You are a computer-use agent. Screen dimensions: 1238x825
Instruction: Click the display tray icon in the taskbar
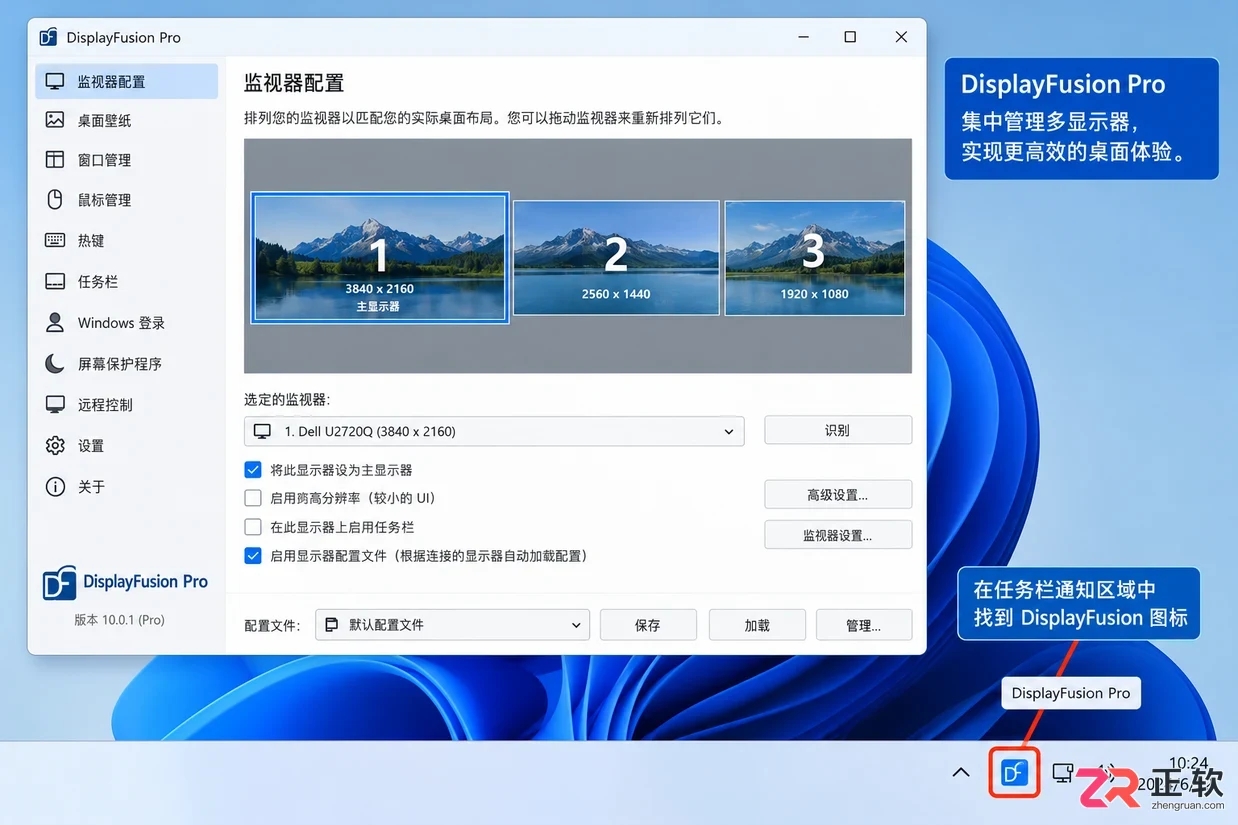tap(1063, 772)
